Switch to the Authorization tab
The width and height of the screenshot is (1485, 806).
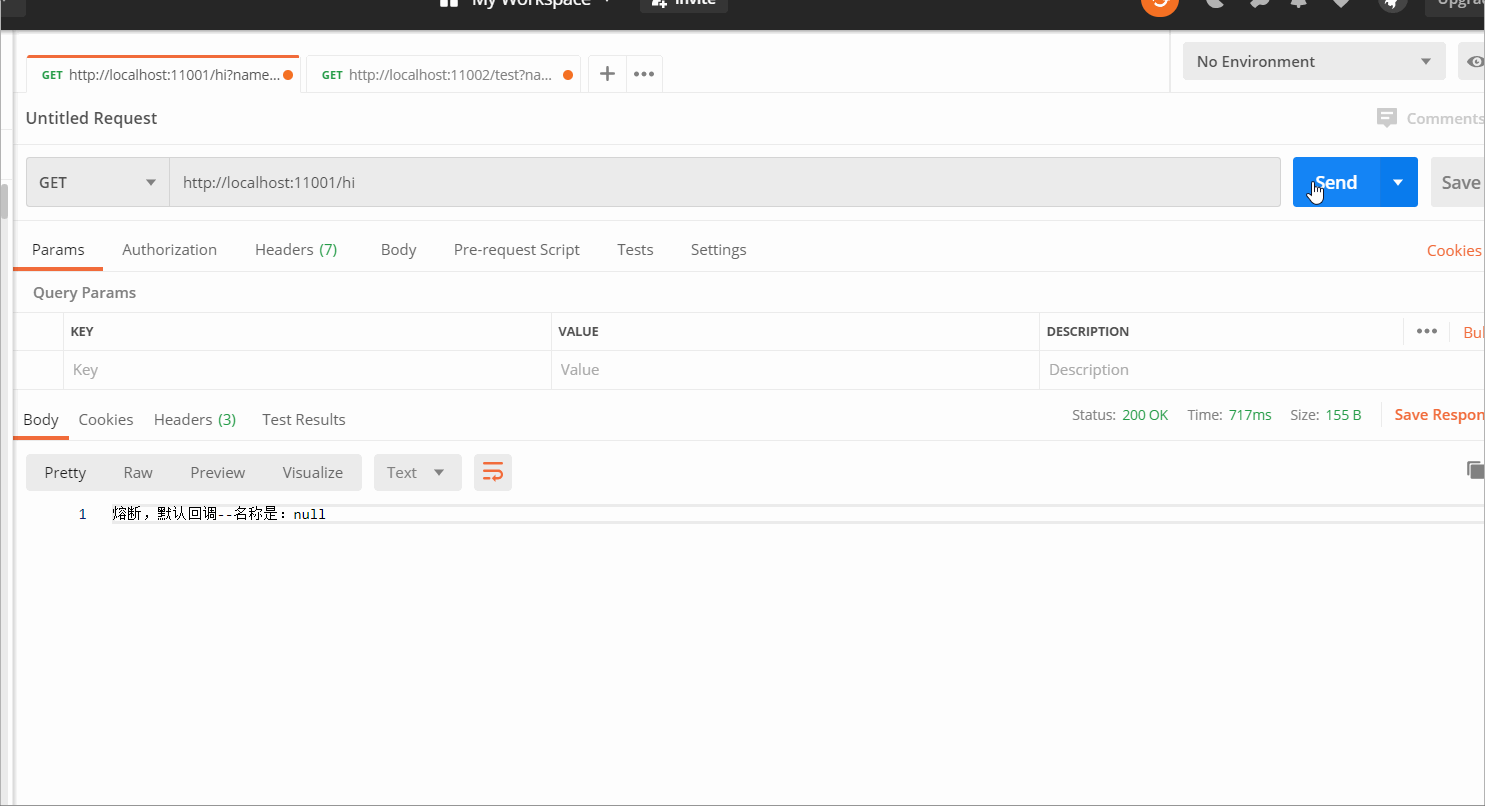(x=169, y=249)
